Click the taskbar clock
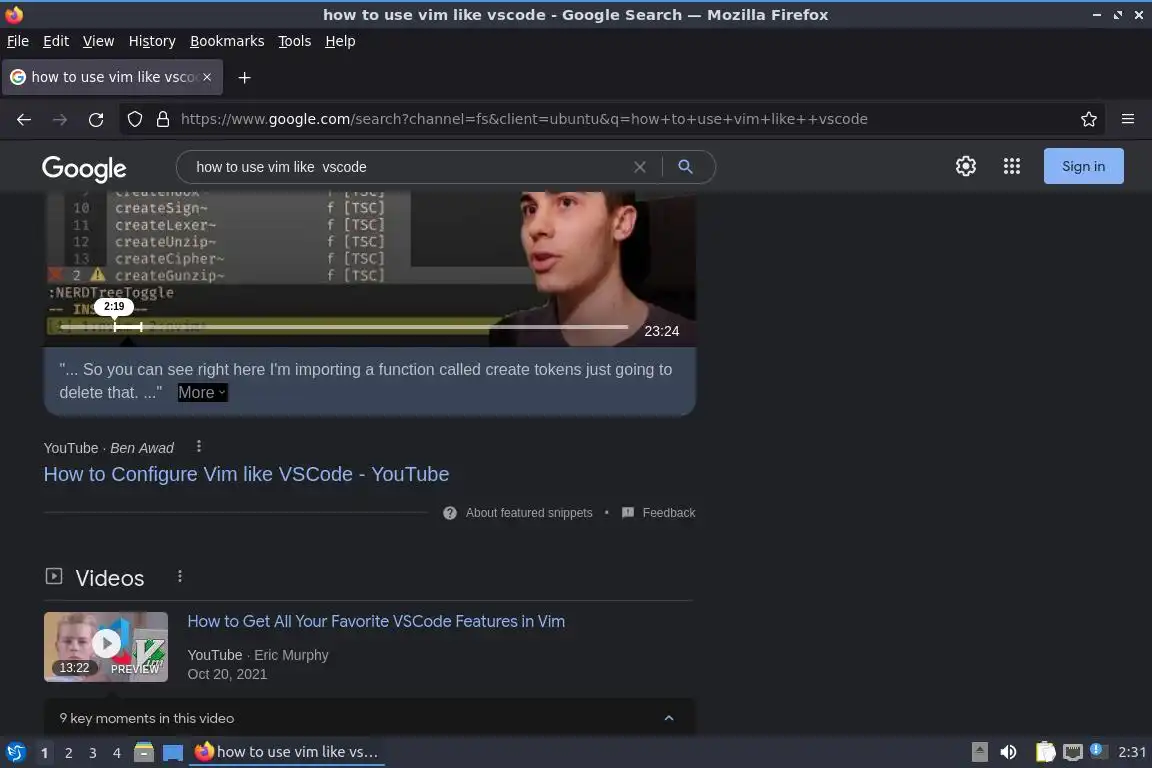 click(x=1131, y=752)
